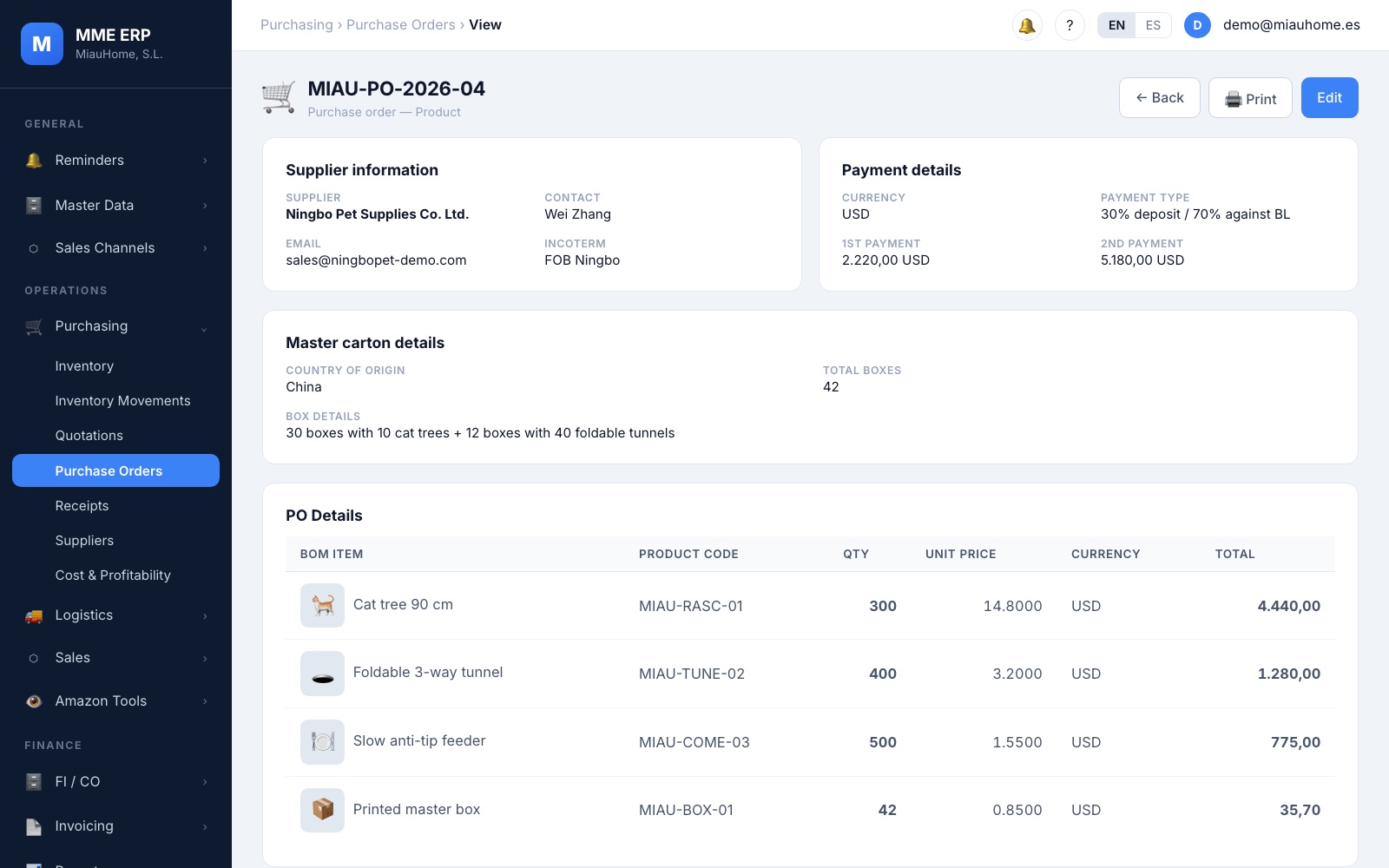Click the Slow anti-tip feeder thumbnail
Screen dimensions: 1389x868
(322, 742)
